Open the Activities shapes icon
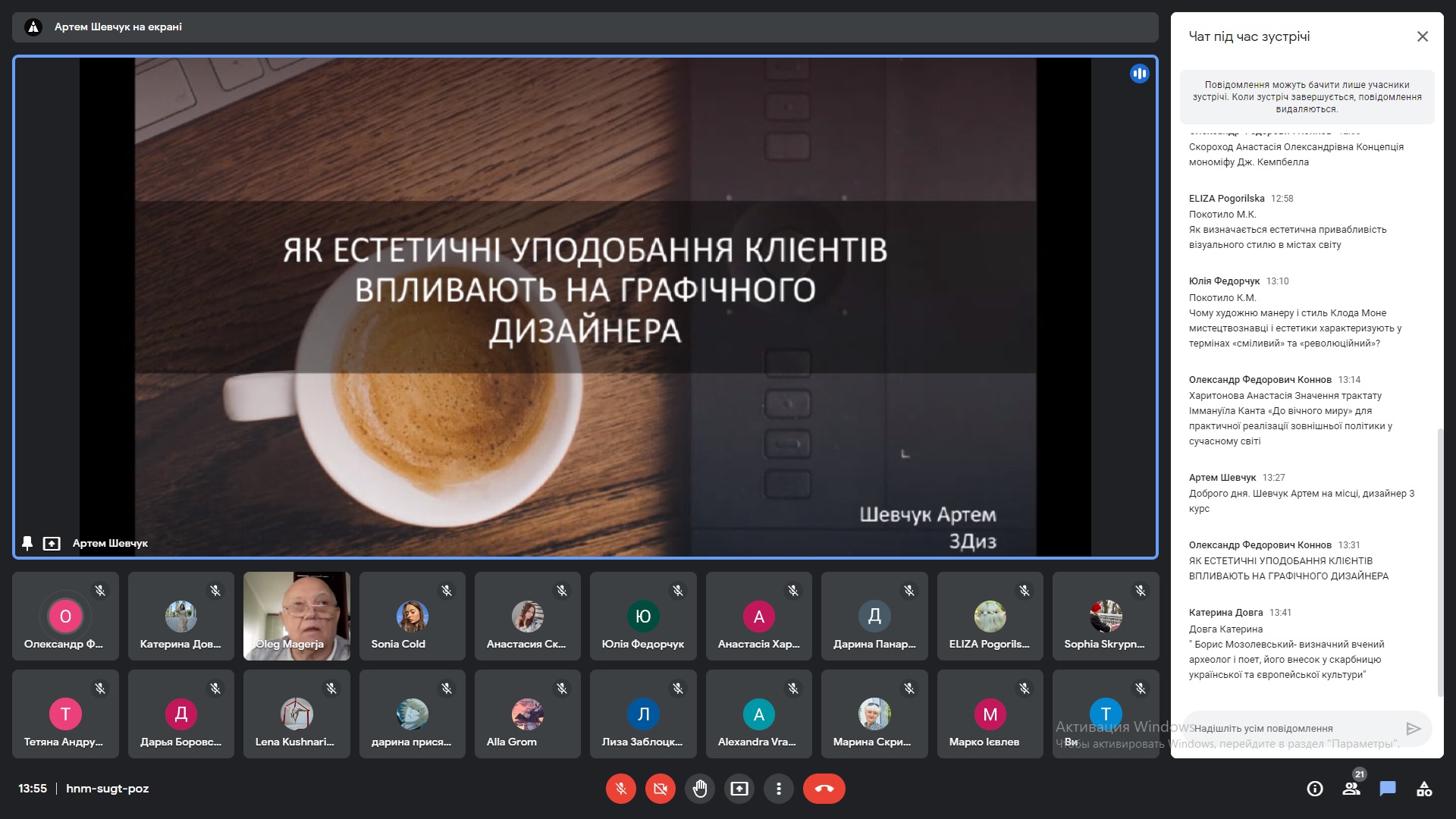This screenshot has height=819, width=1456. (x=1424, y=789)
